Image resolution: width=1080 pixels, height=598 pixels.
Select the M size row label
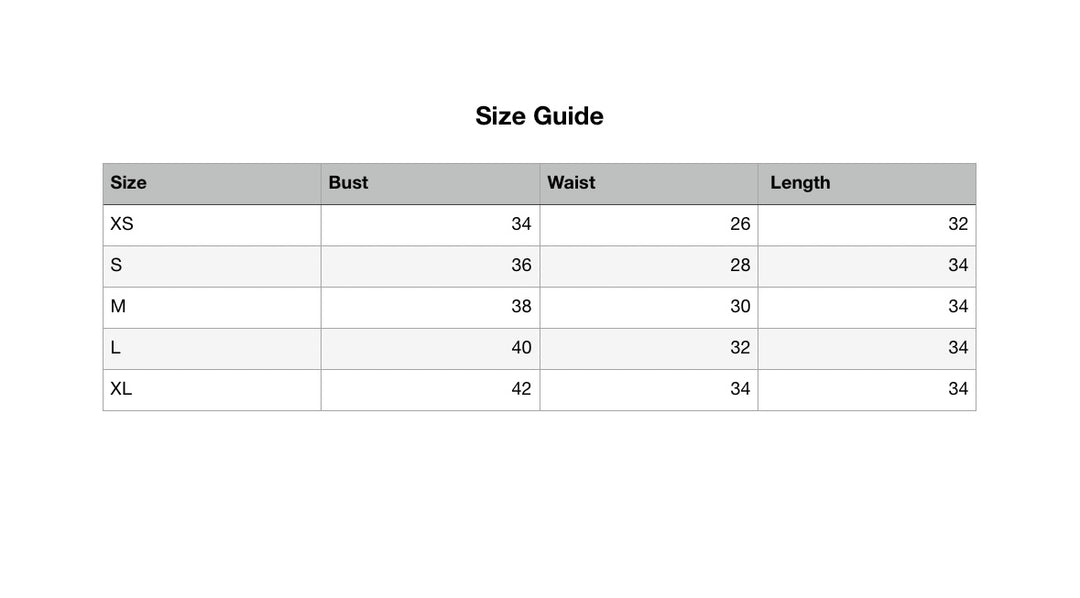click(x=118, y=306)
